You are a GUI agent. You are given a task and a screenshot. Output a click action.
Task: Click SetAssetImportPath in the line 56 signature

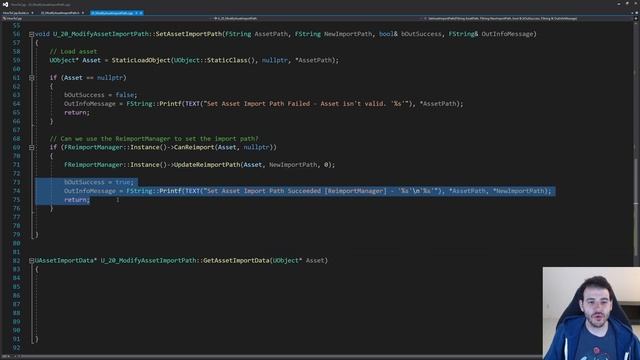[189, 34]
